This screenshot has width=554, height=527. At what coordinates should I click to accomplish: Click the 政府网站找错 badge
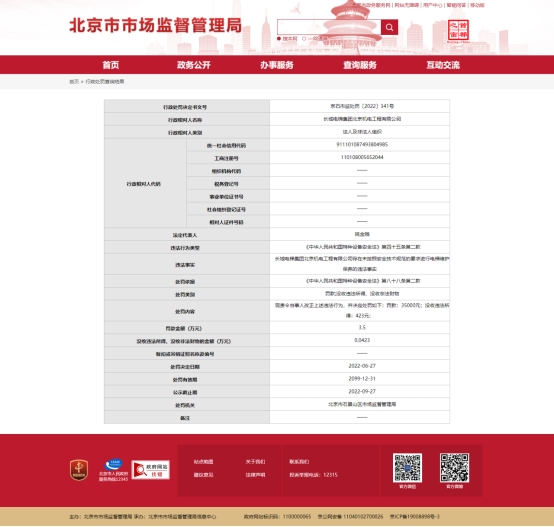point(151,470)
